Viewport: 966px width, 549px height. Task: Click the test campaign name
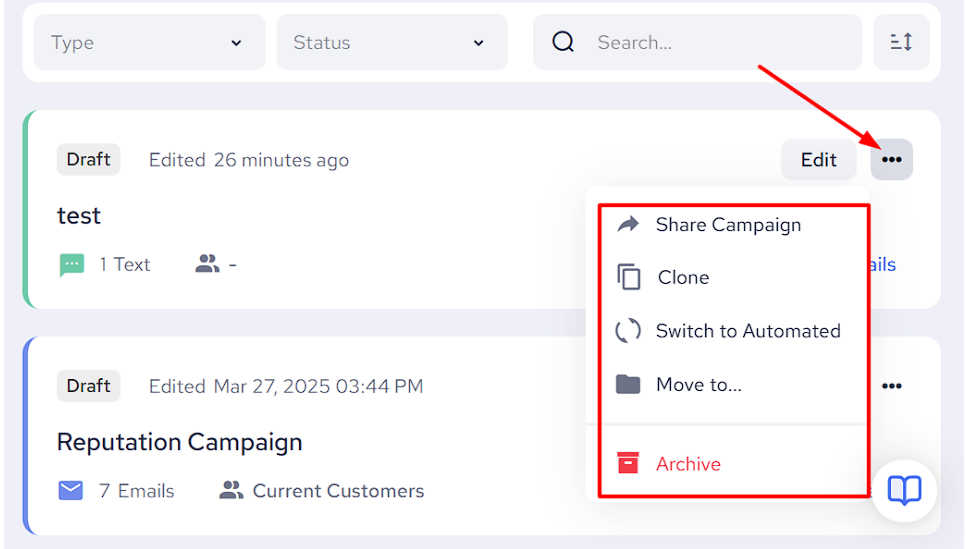(x=79, y=216)
